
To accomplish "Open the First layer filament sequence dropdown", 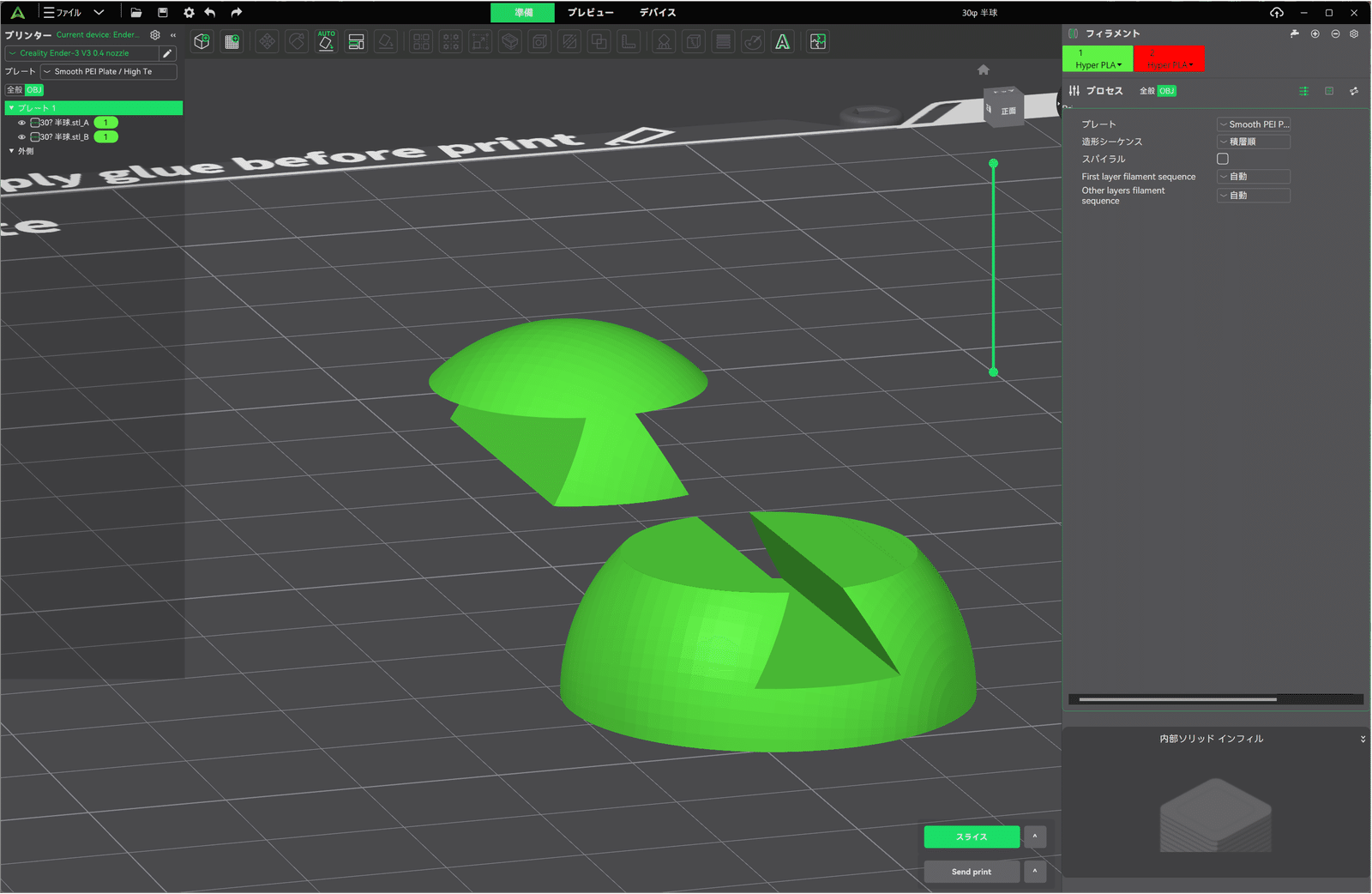I will coord(1254,177).
